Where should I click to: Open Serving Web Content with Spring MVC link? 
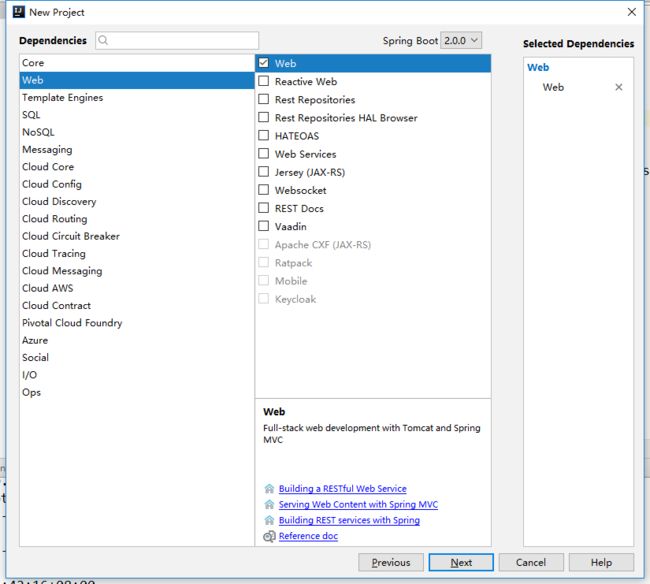point(358,504)
